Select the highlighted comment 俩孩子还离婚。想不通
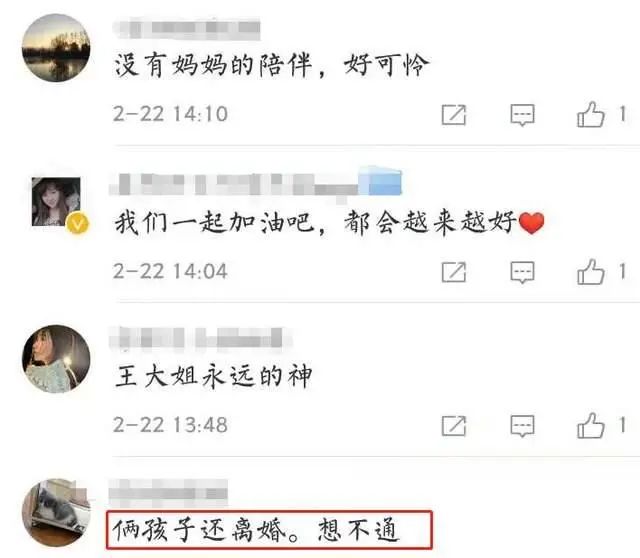Viewport: 640px width, 558px height. pyautogui.click(x=269, y=529)
